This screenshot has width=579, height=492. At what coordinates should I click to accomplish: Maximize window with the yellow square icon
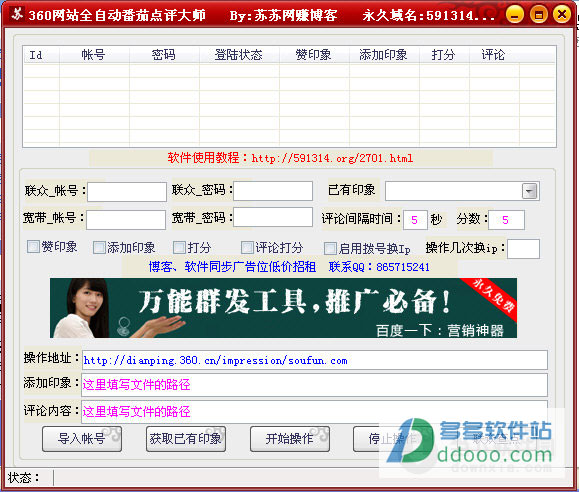tap(539, 14)
